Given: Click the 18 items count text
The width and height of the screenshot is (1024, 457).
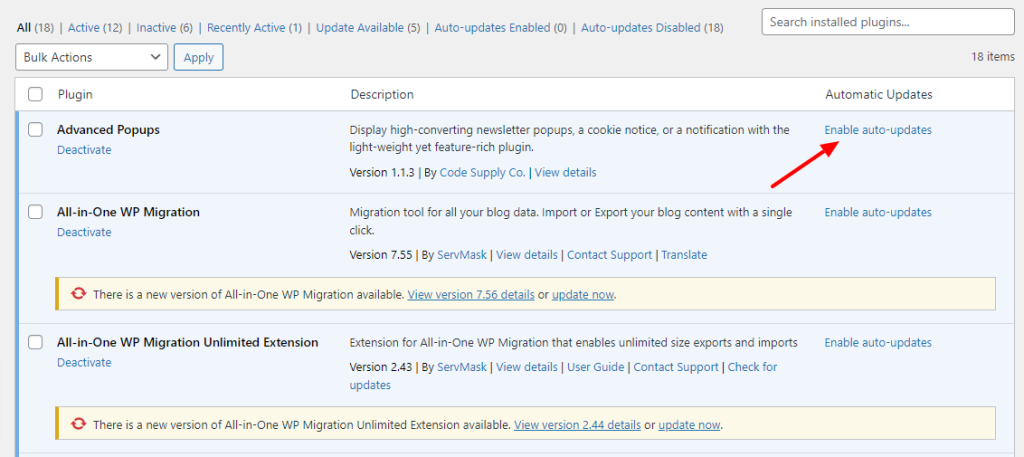Looking at the screenshot, I should tap(993, 57).
